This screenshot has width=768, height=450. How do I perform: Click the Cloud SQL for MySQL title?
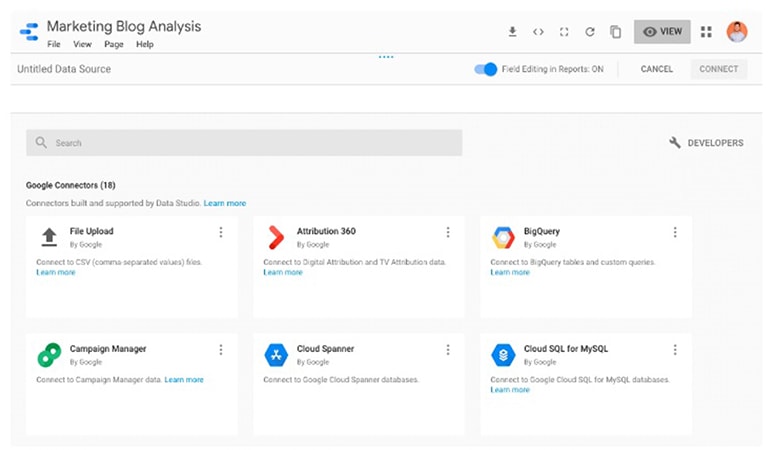pyautogui.click(x=566, y=349)
